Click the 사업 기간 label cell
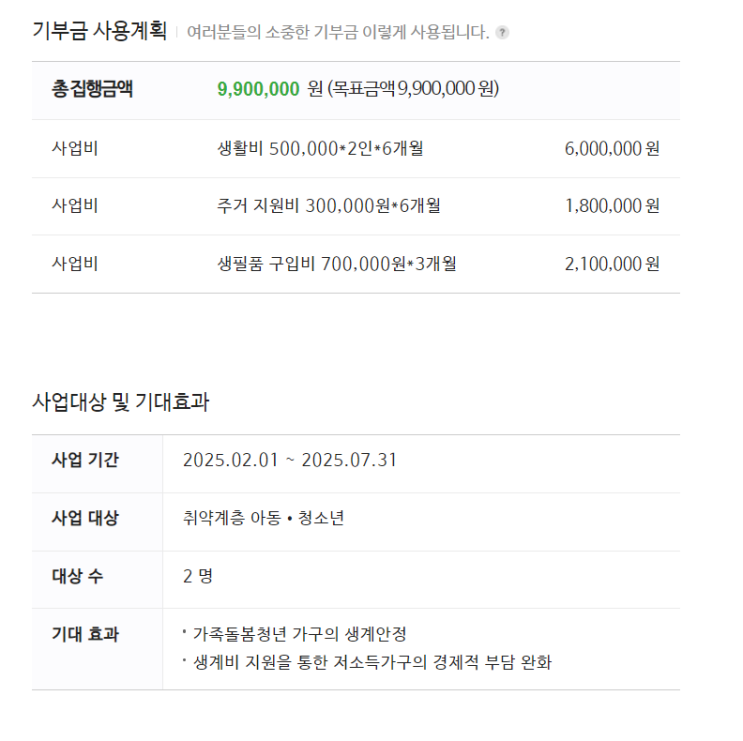The image size is (743, 741). pyautogui.click(x=97, y=464)
